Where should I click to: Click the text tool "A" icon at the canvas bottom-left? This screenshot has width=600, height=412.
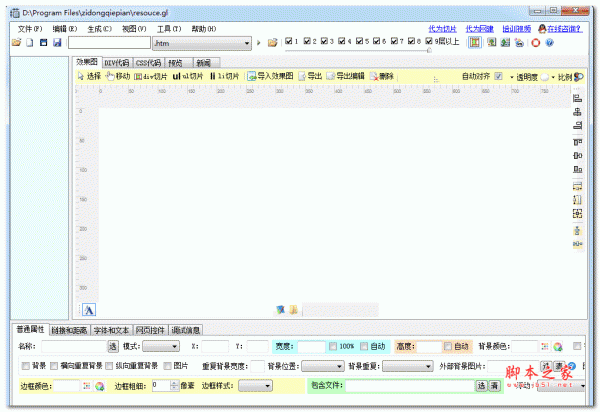tap(88, 309)
